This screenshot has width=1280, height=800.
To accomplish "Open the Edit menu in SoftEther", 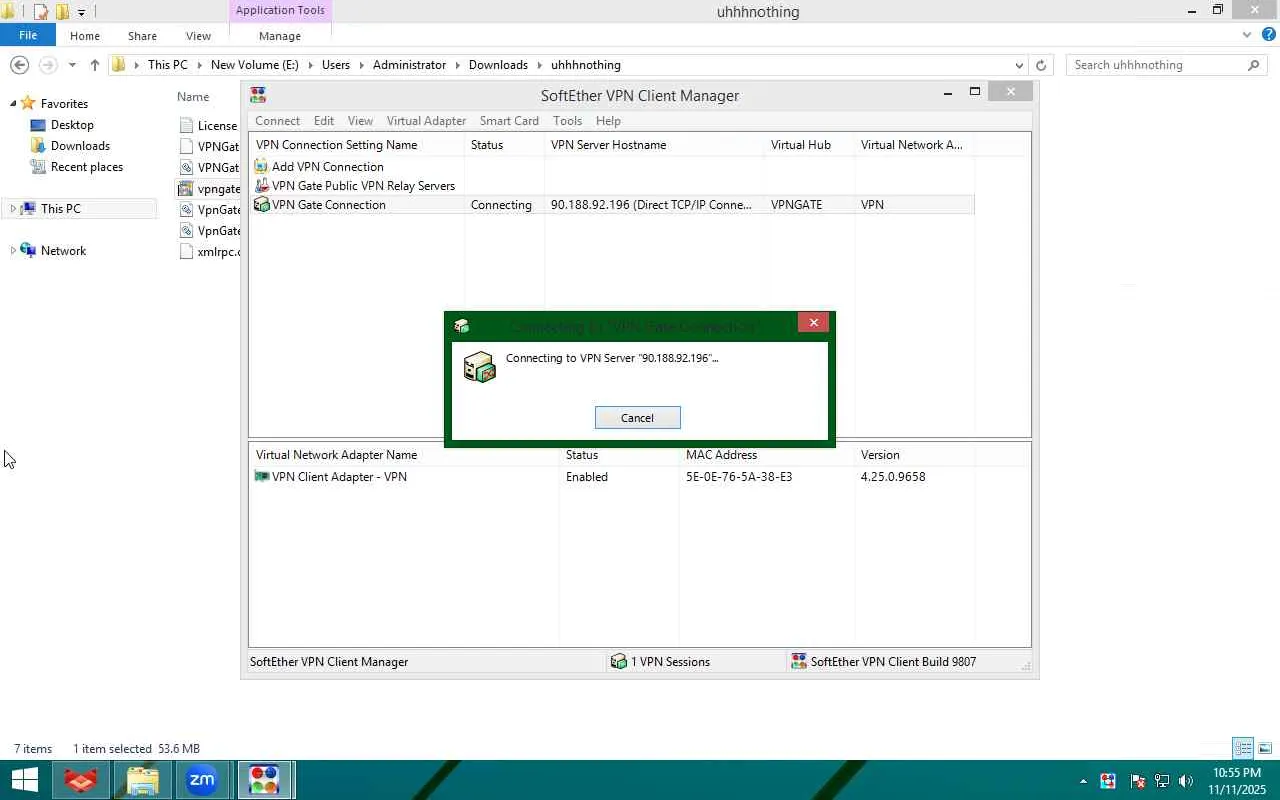I will click(x=324, y=121).
